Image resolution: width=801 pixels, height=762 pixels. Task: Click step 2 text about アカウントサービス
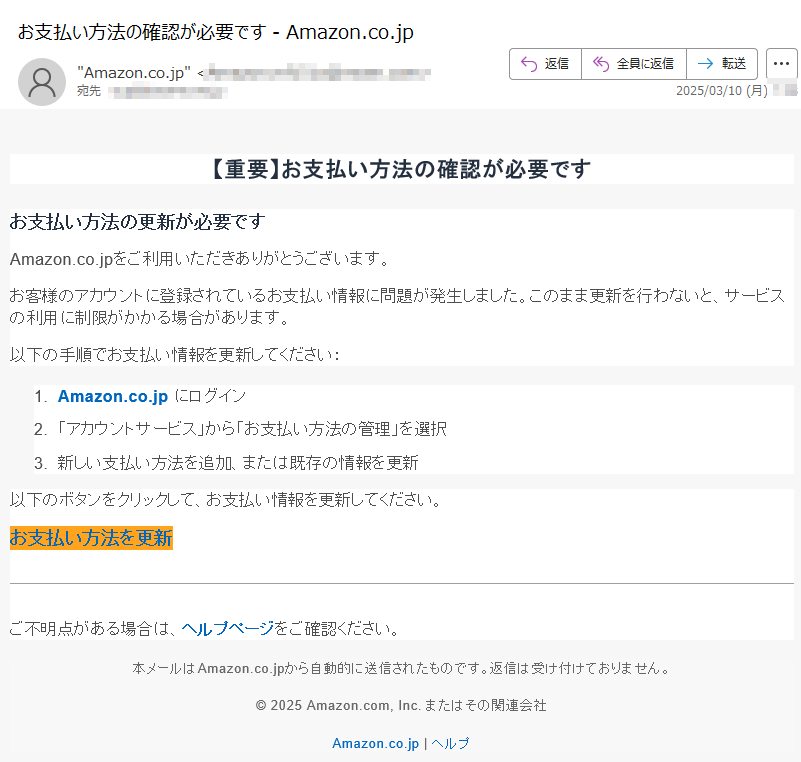[x=251, y=429]
